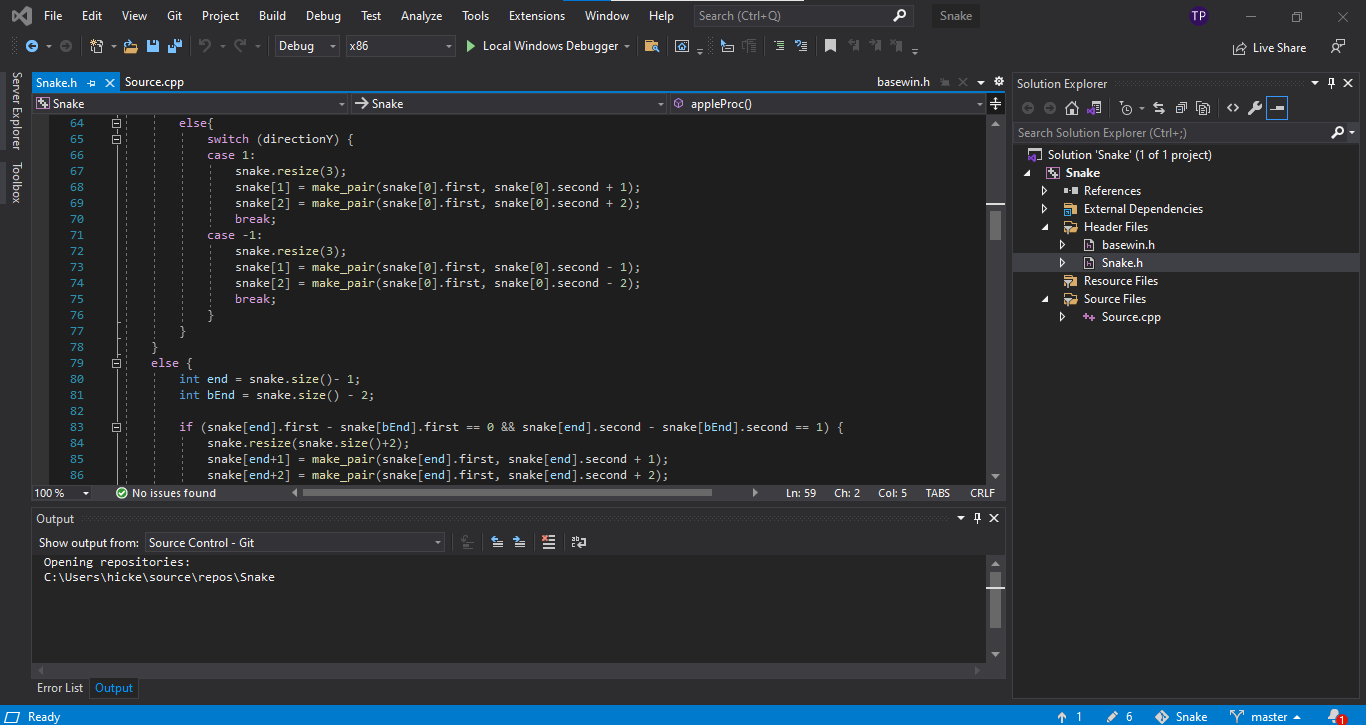The height and width of the screenshot is (725, 1366).
Task: Expand the Source.cpp tree node
Action: click(x=1063, y=317)
